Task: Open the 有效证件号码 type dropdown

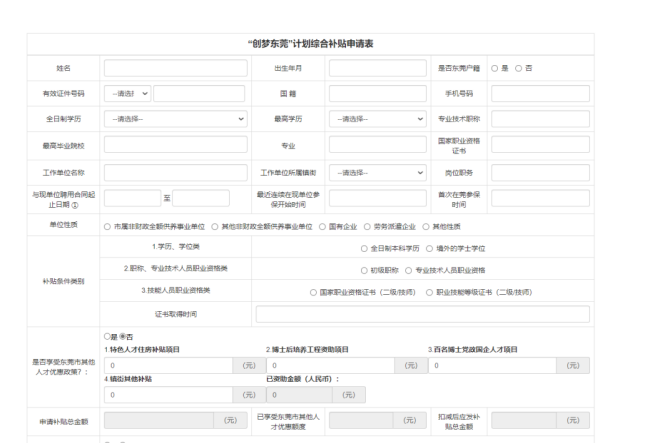Action: click(x=131, y=93)
